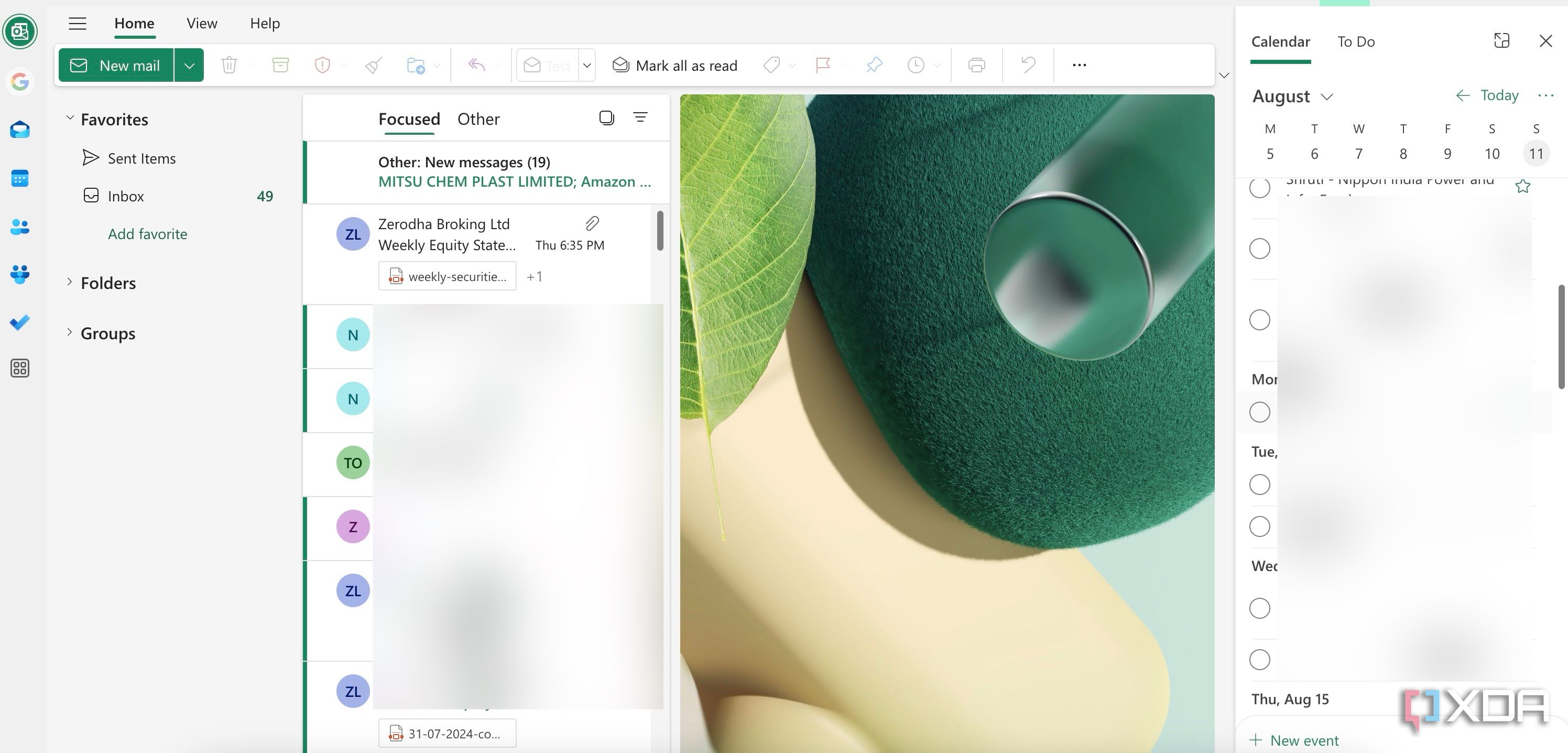Open the New mail dropdown arrow
Viewport: 1568px width, 753px height.
pos(189,65)
